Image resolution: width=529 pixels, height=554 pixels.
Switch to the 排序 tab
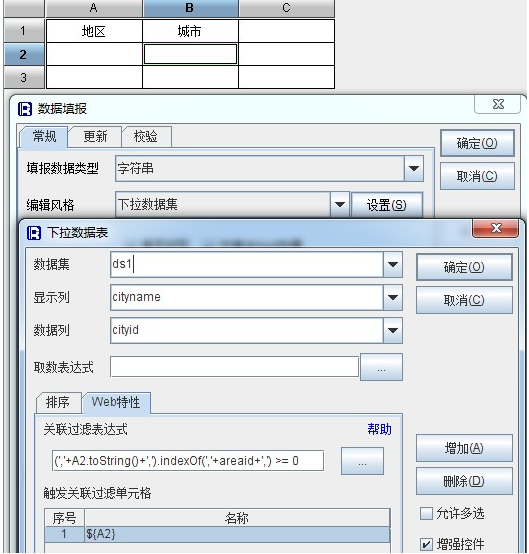click(58, 402)
